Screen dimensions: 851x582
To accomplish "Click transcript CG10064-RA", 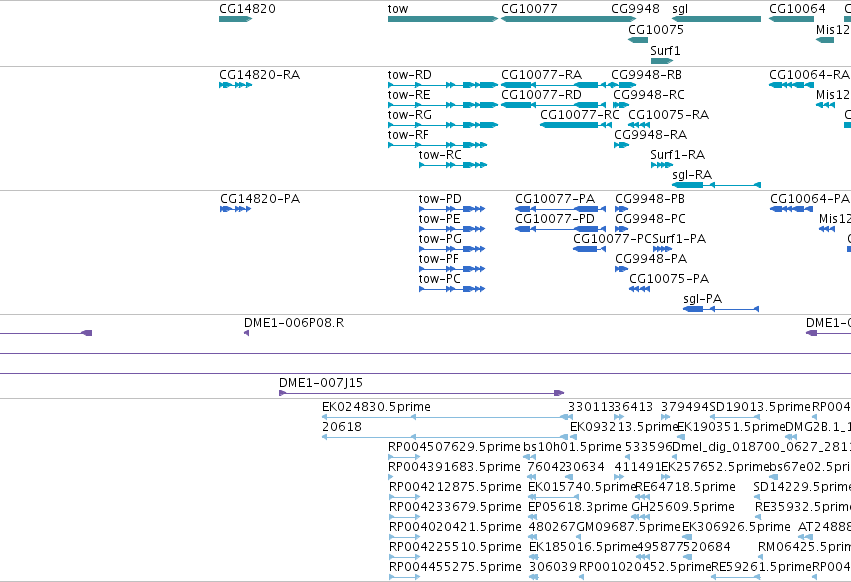I will (x=791, y=85).
